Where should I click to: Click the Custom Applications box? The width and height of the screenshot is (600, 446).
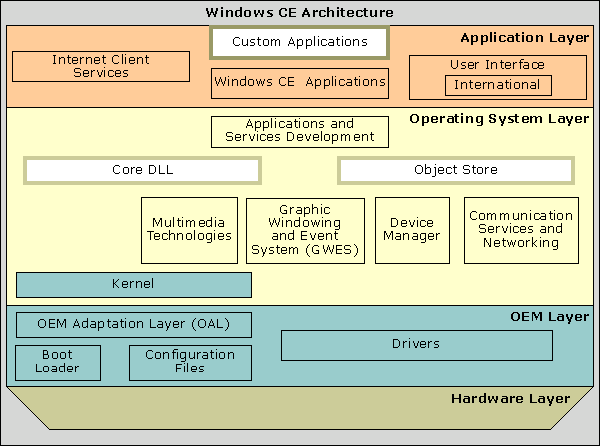[299, 43]
